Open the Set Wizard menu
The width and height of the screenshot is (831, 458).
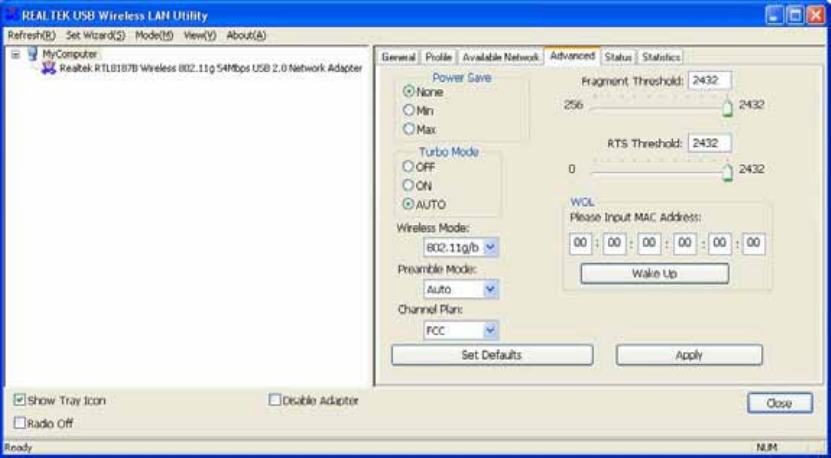96,36
